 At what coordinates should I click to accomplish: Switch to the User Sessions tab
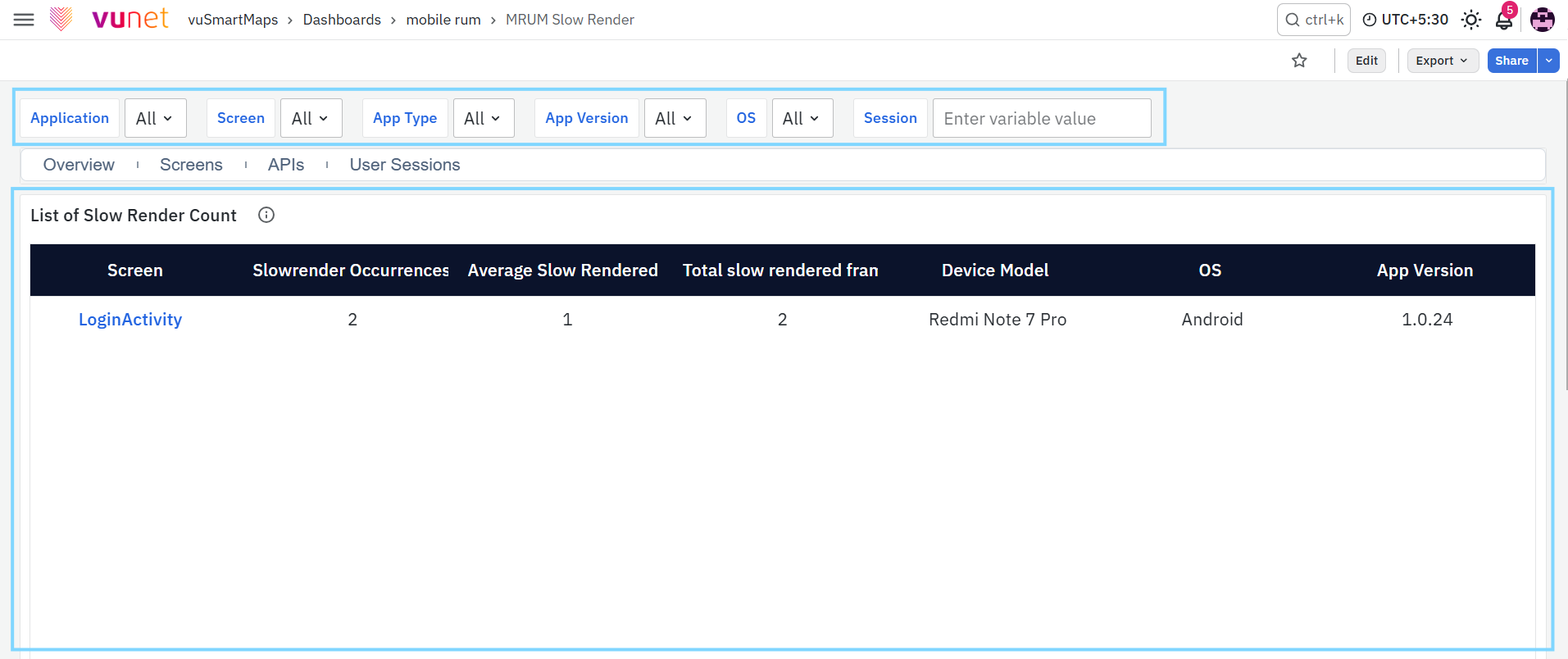point(405,165)
